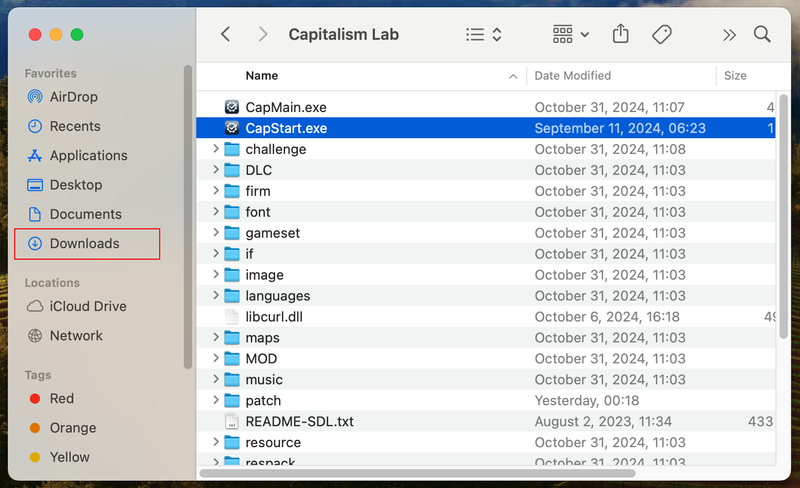The height and width of the screenshot is (488, 800).
Task: Select the DLC folder icon
Action: point(232,170)
